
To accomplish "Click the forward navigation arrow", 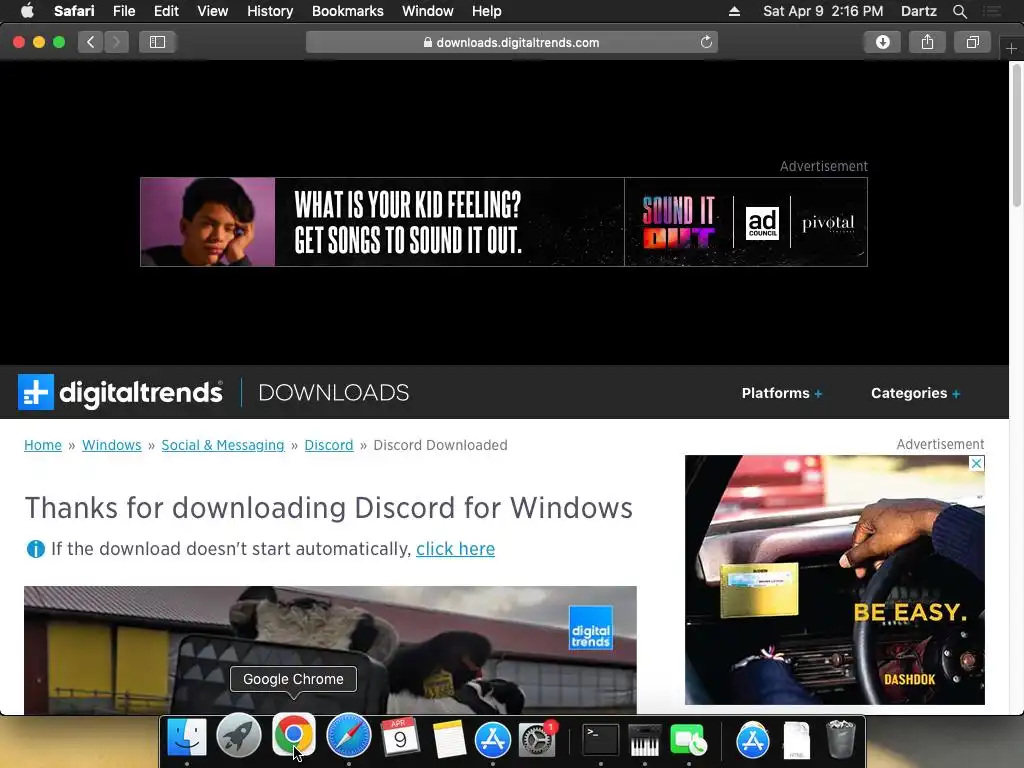I will point(116,42).
